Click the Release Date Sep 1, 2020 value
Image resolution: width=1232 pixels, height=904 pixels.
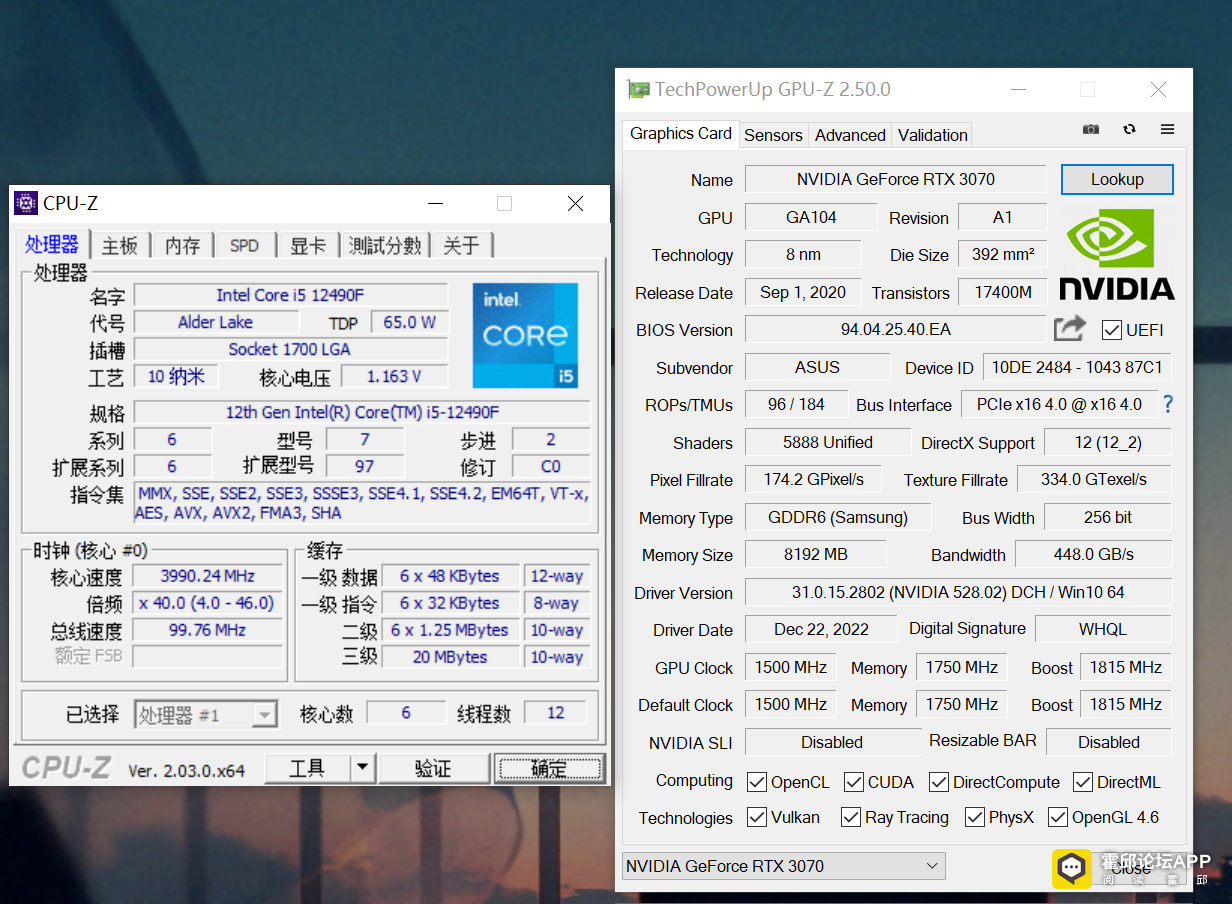[803, 292]
